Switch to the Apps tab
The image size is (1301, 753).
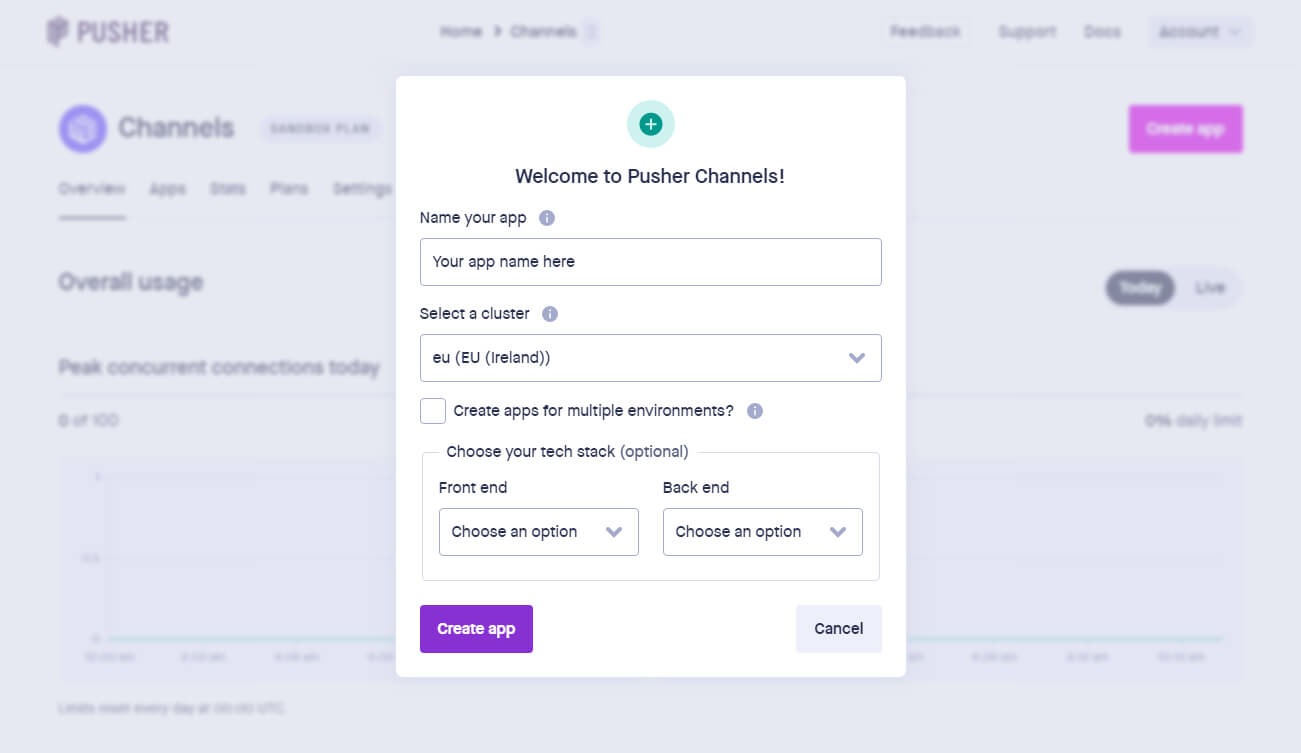click(x=167, y=189)
